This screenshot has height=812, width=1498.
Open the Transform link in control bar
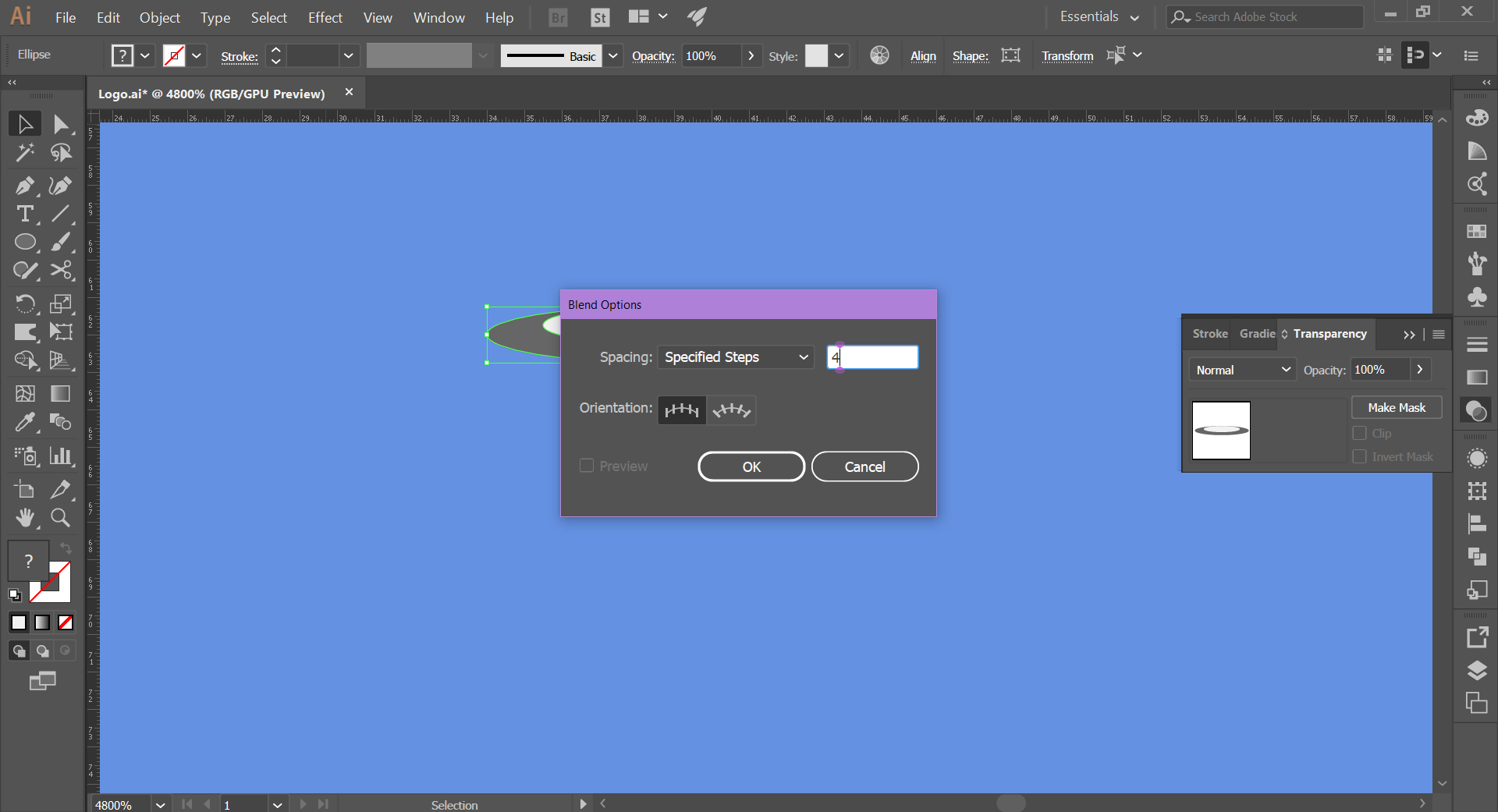click(1067, 56)
